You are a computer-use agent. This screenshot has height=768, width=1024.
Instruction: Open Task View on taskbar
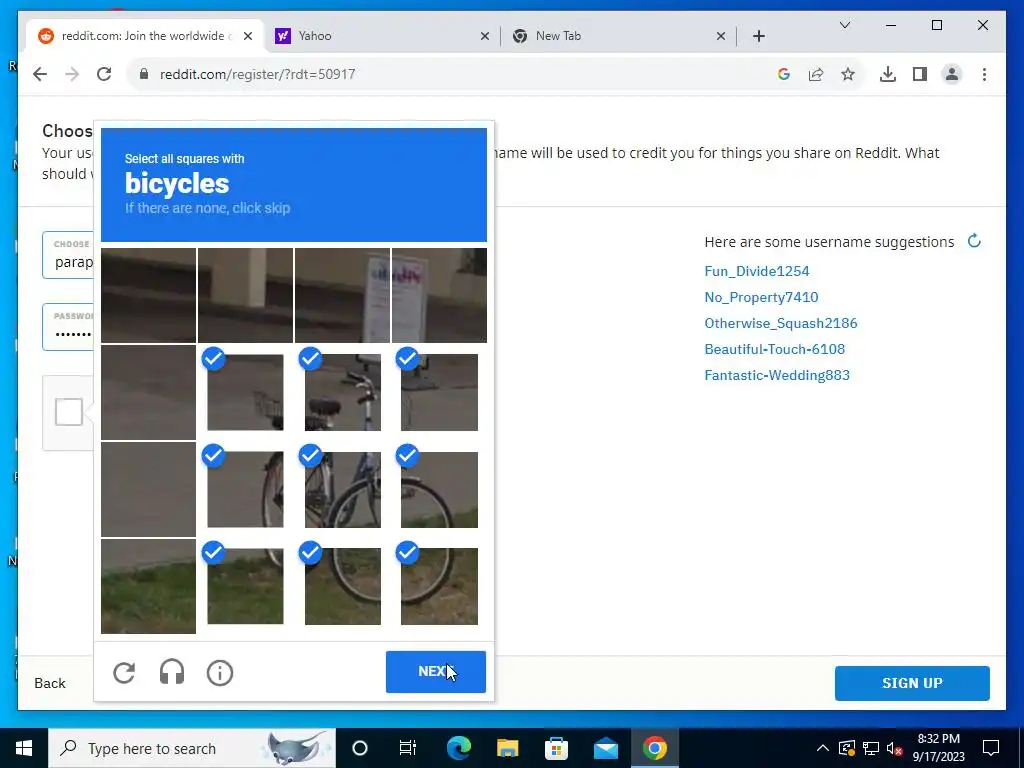408,748
